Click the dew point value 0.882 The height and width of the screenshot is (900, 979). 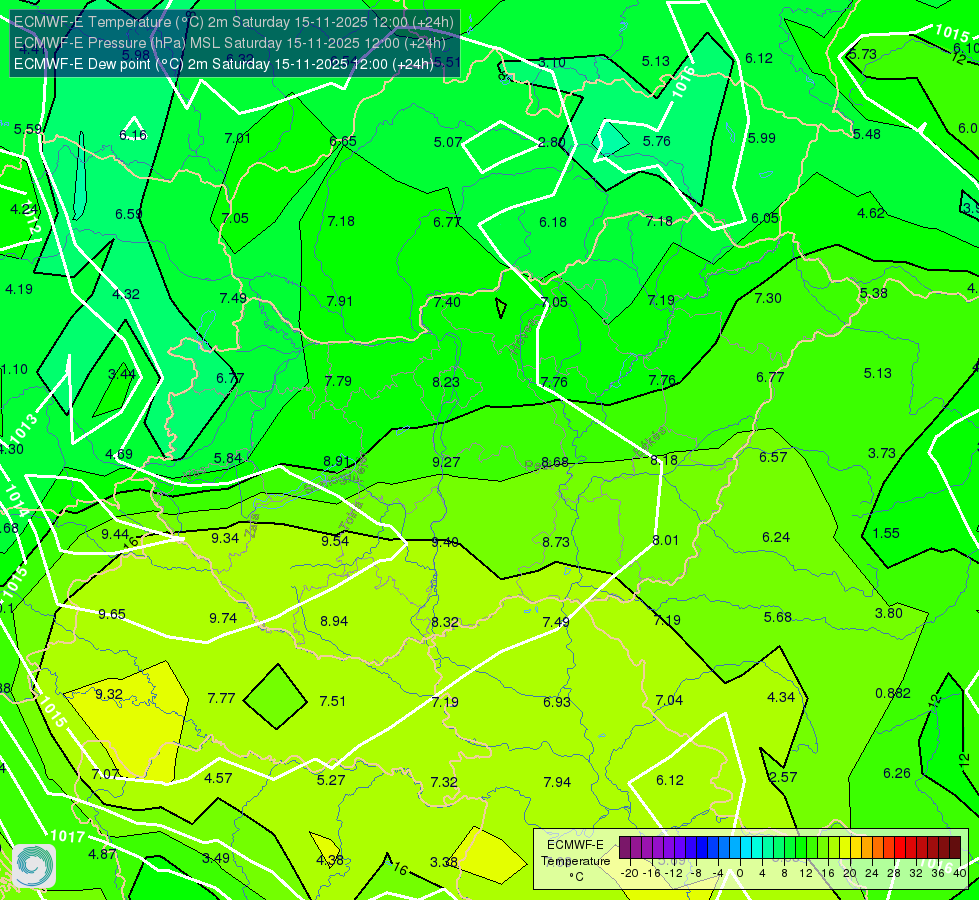[893, 693]
